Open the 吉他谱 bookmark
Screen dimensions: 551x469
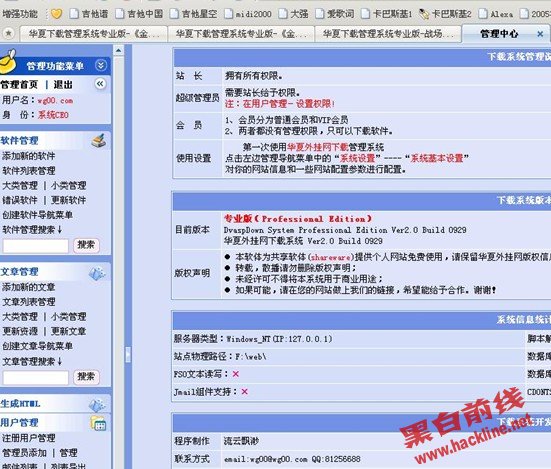click(x=89, y=14)
